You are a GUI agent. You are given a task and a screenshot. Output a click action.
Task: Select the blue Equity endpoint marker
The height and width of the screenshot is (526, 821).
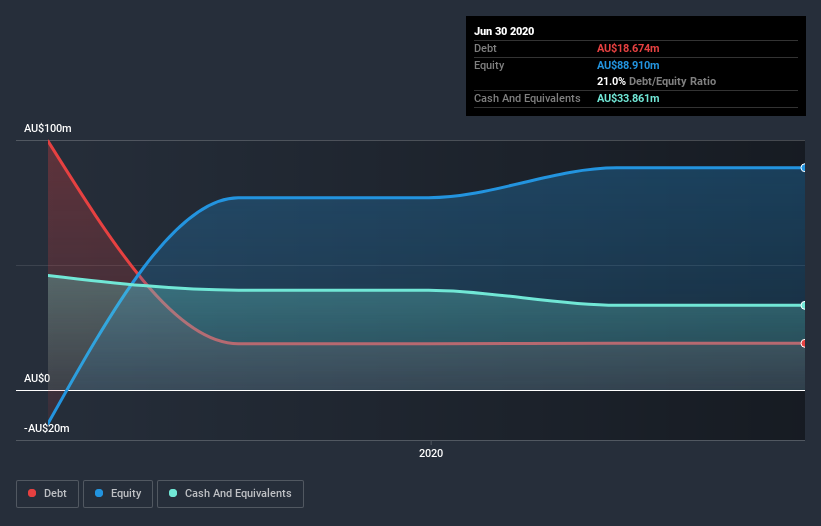(804, 168)
